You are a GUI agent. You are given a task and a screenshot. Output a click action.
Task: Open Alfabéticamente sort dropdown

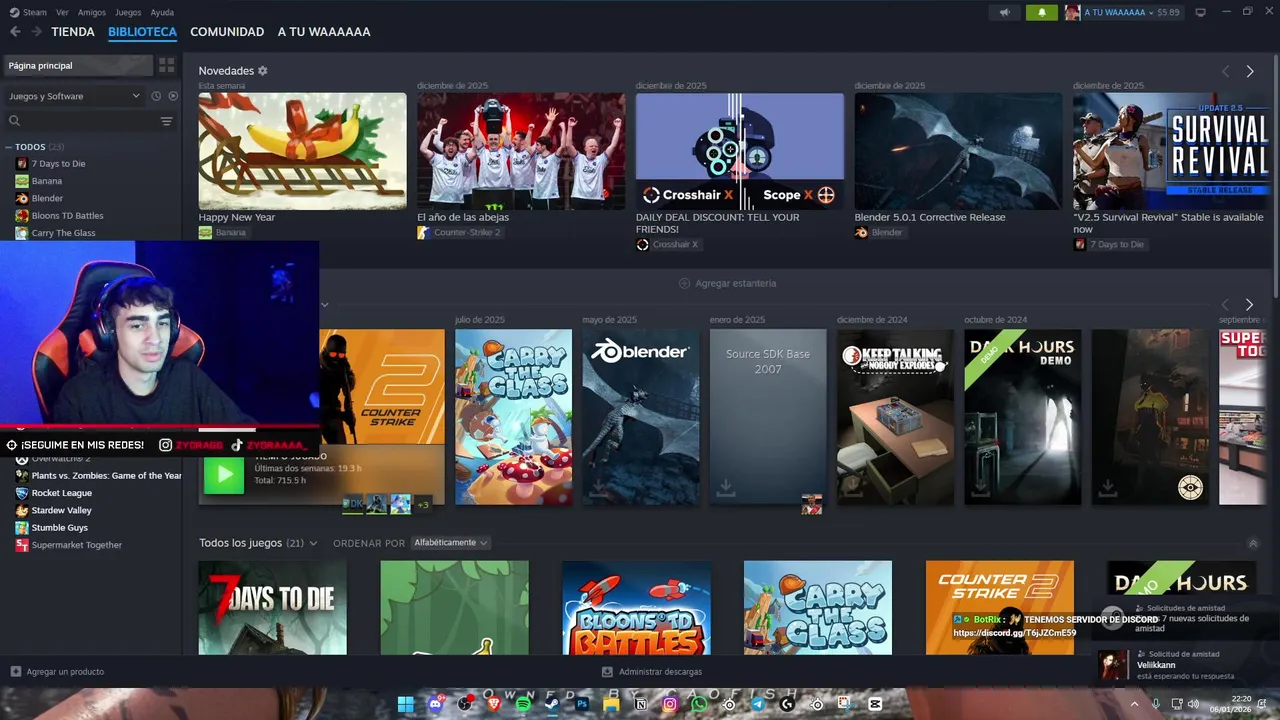[450, 543]
